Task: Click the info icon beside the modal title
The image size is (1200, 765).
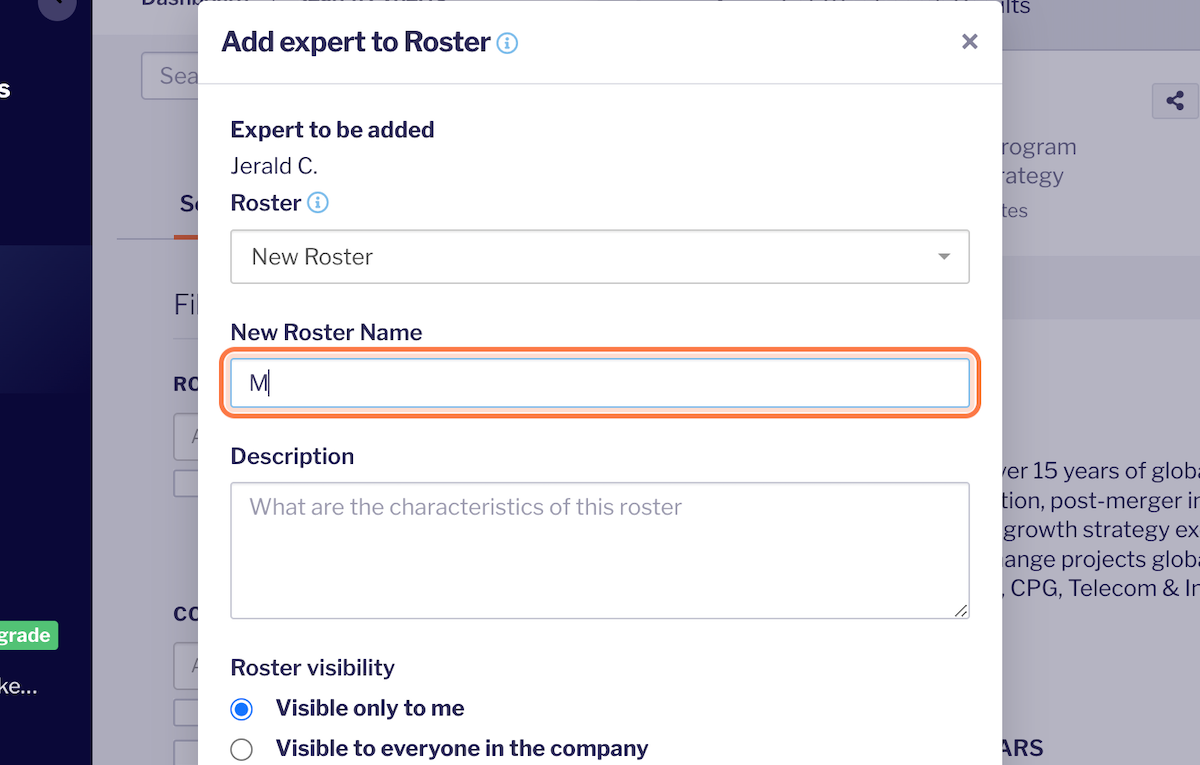Action: pos(507,43)
